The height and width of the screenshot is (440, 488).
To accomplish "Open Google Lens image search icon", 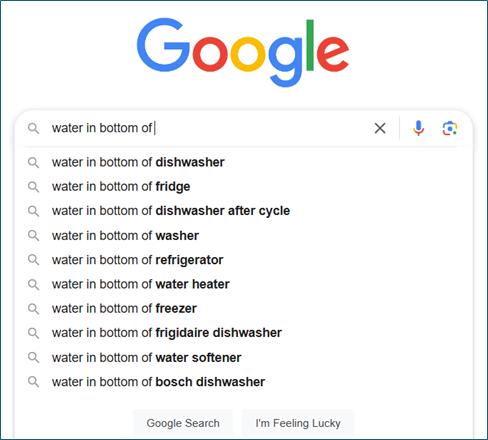I will point(450,128).
